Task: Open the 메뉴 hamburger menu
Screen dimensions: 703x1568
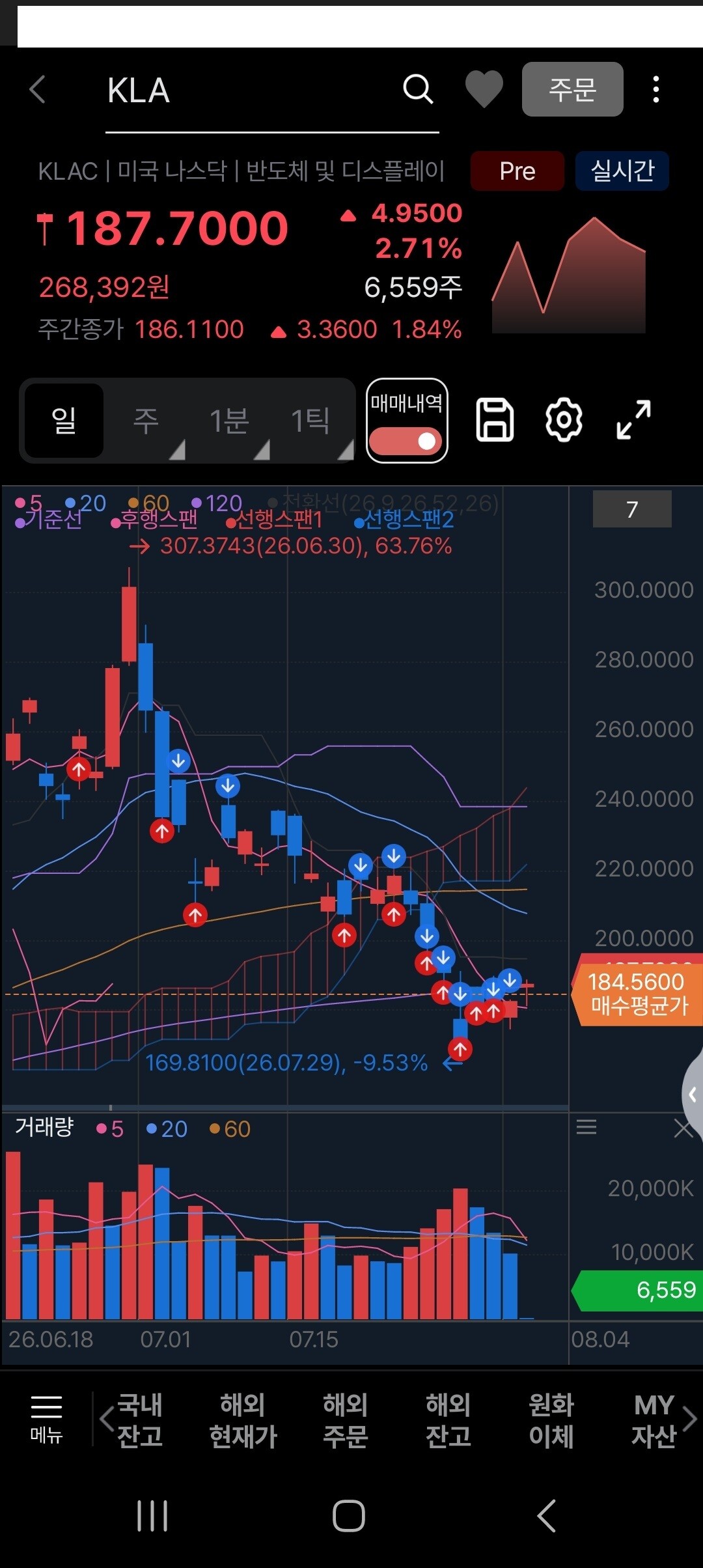Action: (x=46, y=1420)
